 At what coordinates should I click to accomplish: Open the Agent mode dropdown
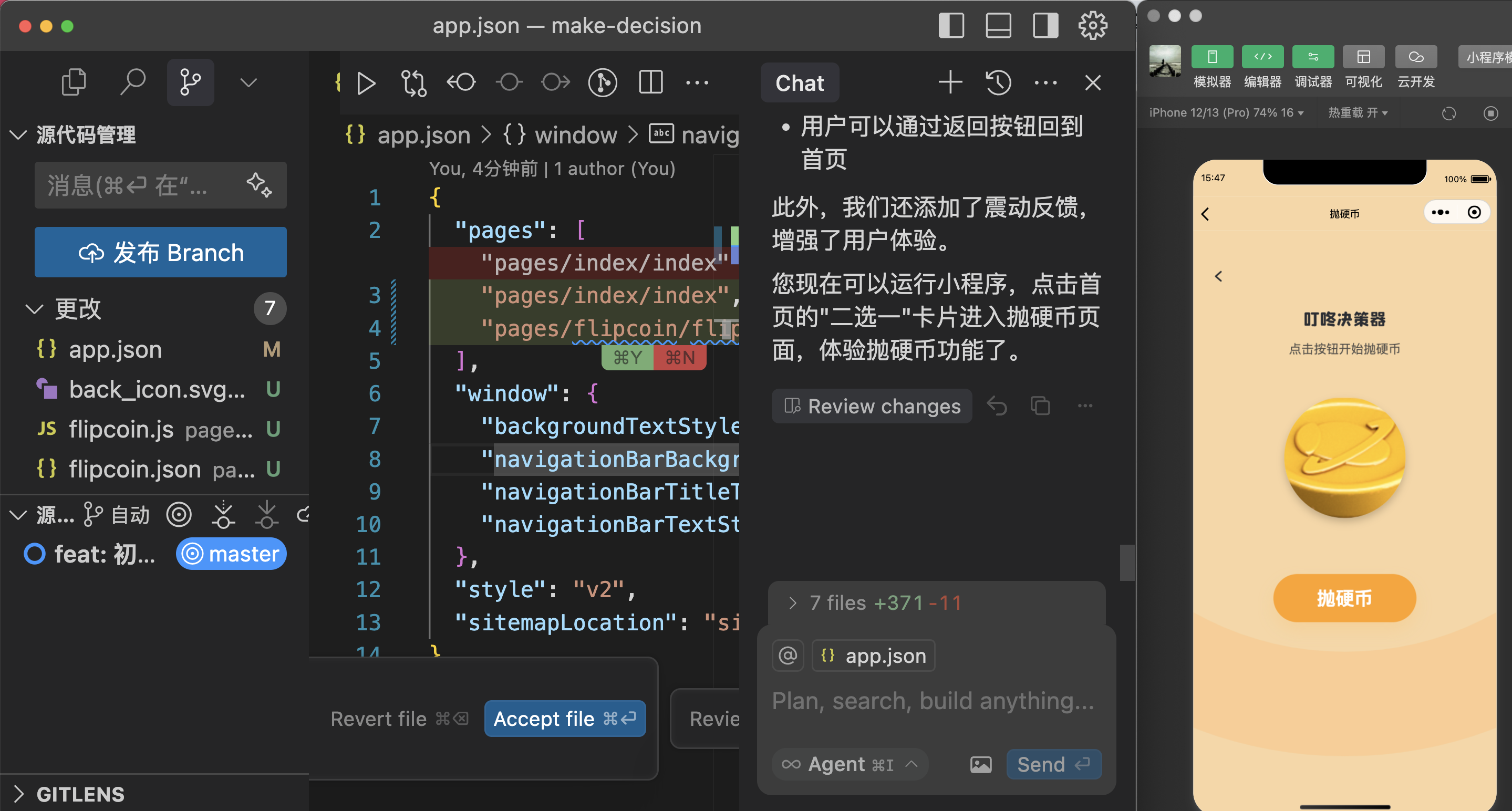tap(850, 764)
